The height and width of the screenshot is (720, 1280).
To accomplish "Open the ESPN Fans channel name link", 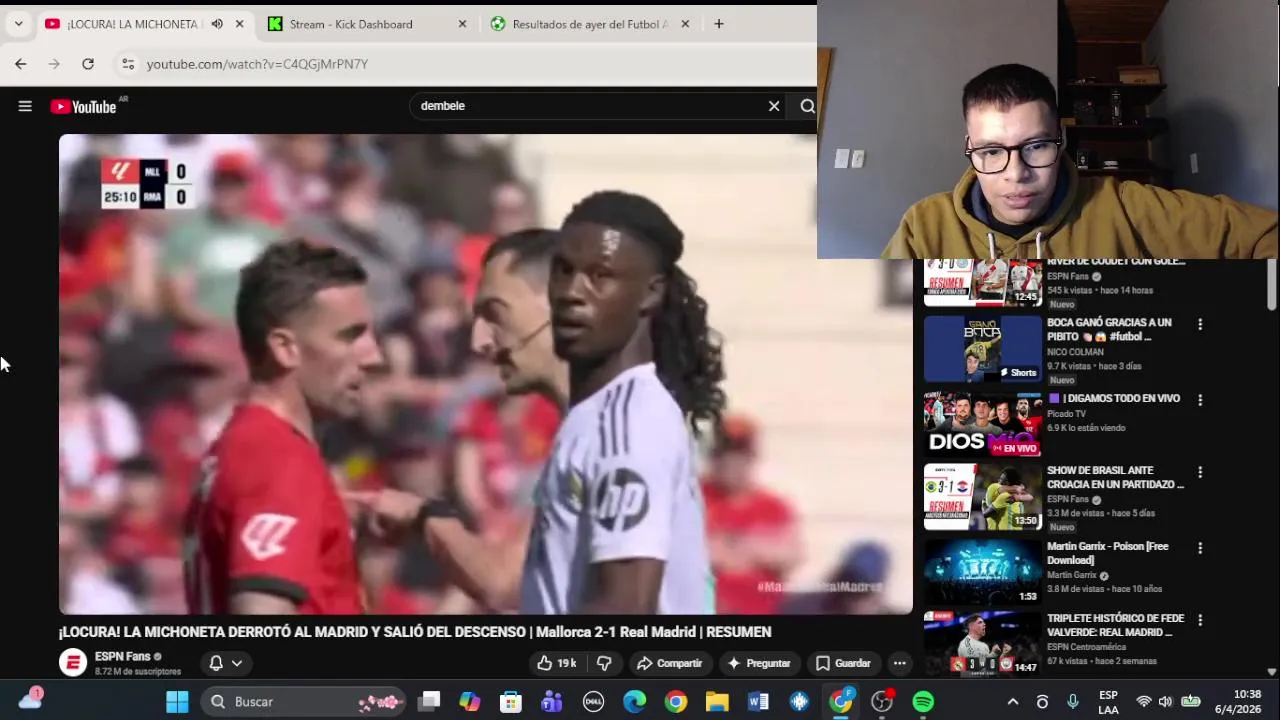I will click(123, 657).
